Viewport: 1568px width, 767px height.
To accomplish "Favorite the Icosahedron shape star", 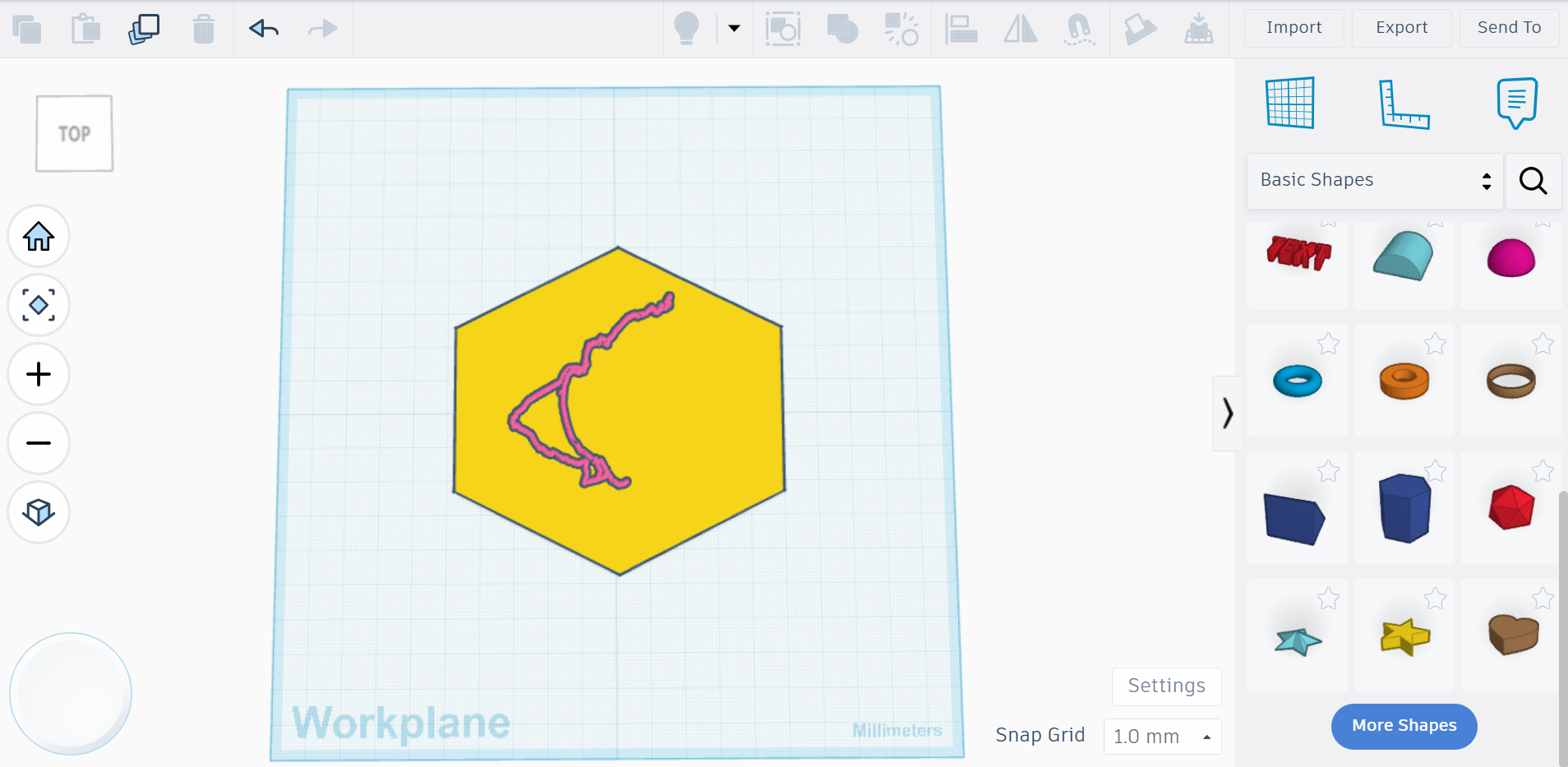I will [1543, 470].
